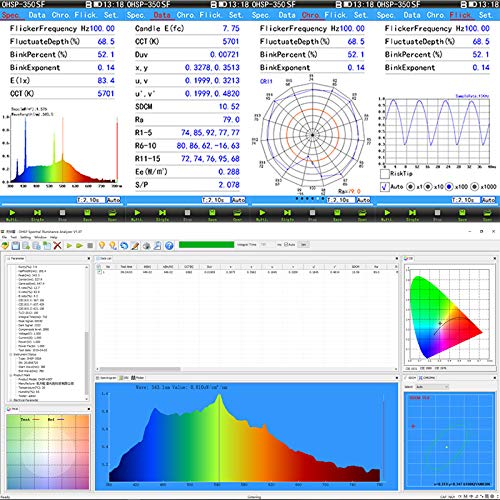Click the Parameter panel scroll-down arrow
This screenshot has width=500, height=500.
tap(87, 399)
